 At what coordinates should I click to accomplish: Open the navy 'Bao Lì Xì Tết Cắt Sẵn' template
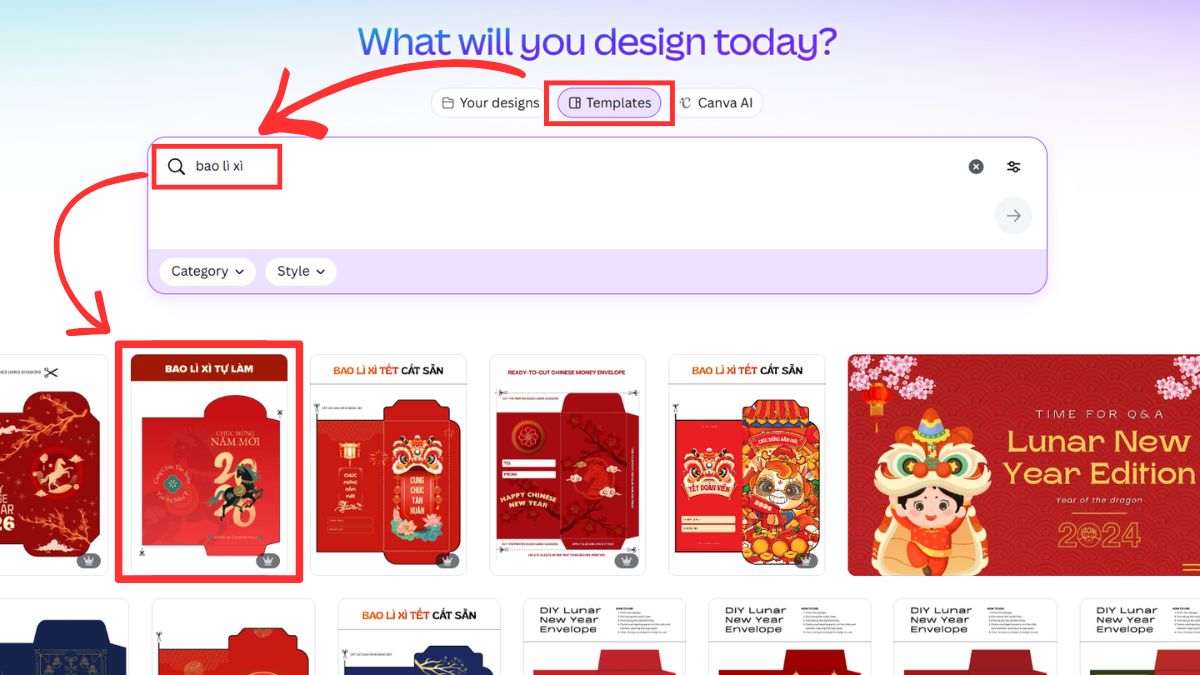coord(419,637)
